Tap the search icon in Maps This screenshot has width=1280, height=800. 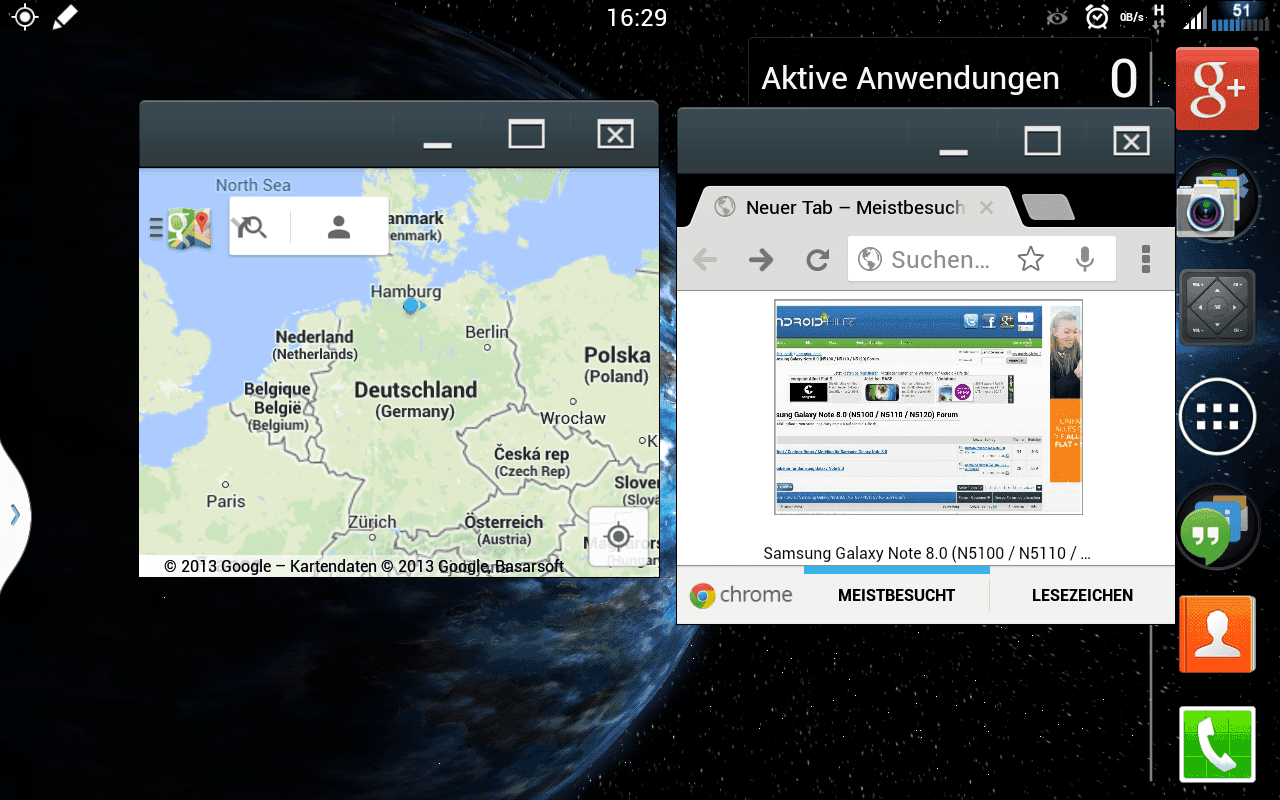pyautogui.click(x=250, y=227)
